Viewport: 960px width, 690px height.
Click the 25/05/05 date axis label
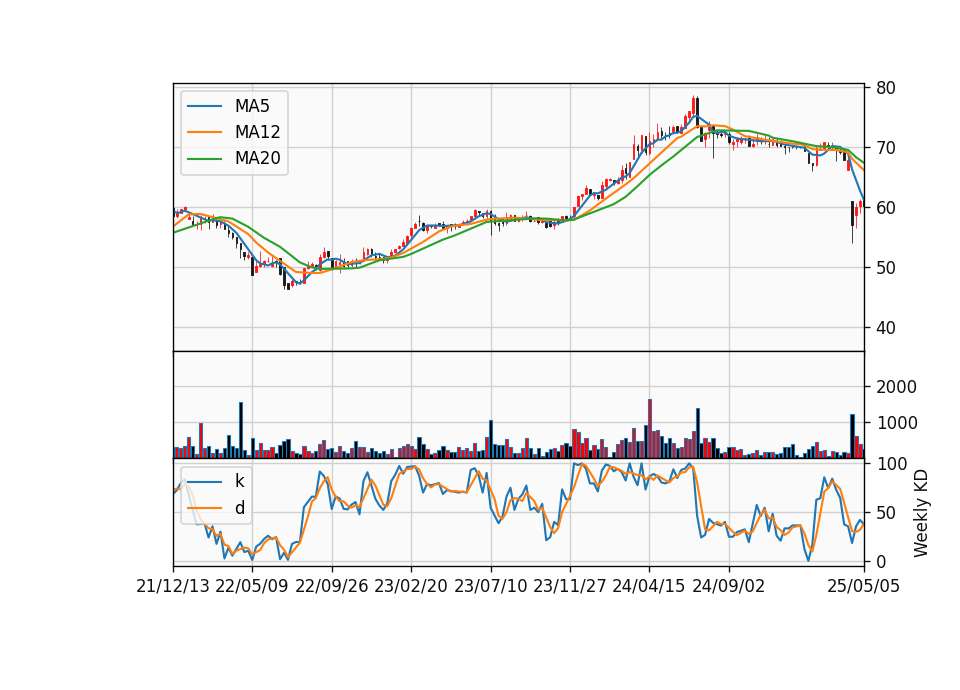point(864,586)
